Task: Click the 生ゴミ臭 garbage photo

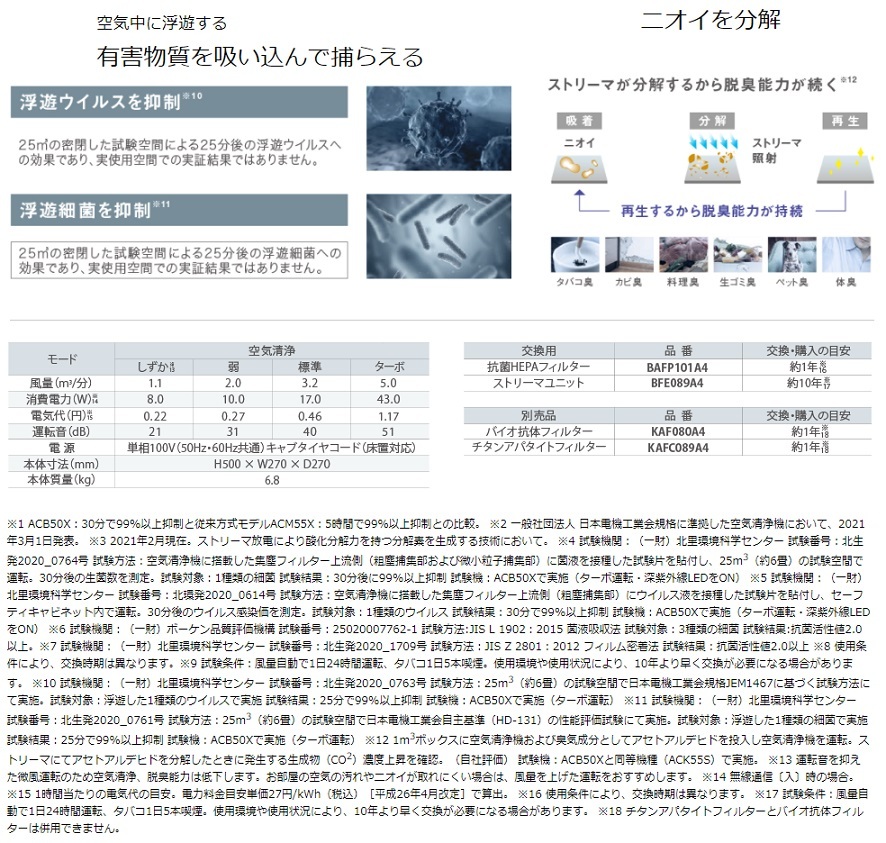Action: click(x=737, y=255)
